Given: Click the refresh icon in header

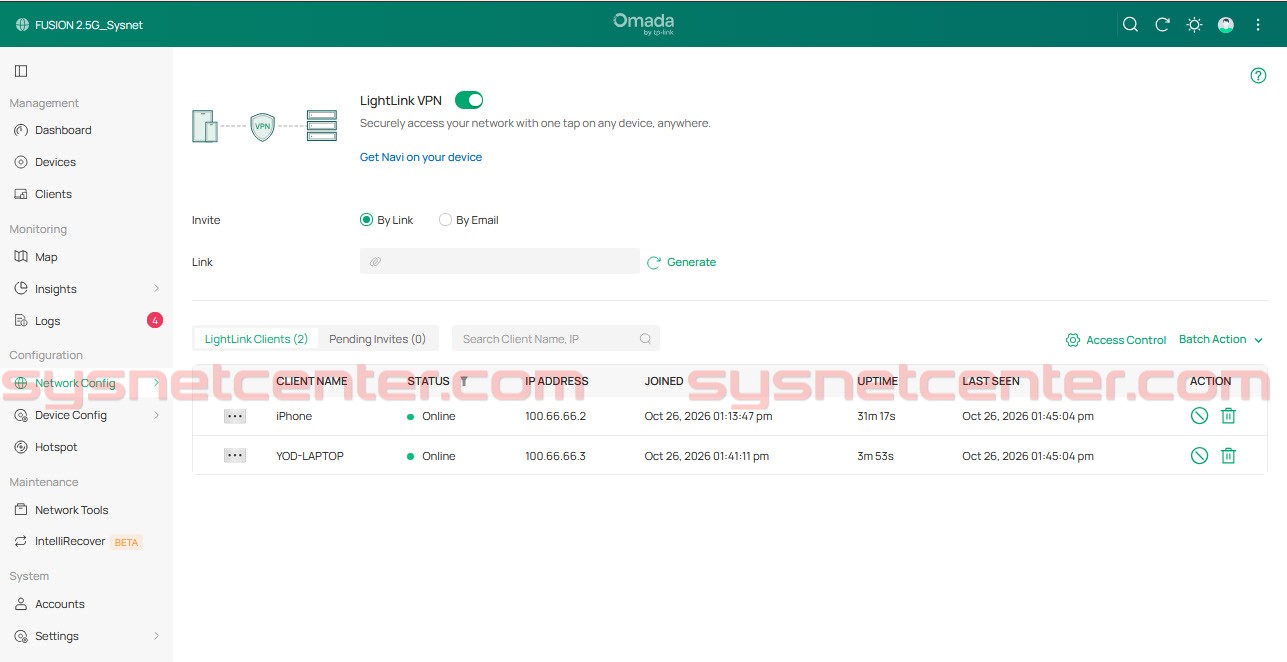Looking at the screenshot, I should [1162, 25].
